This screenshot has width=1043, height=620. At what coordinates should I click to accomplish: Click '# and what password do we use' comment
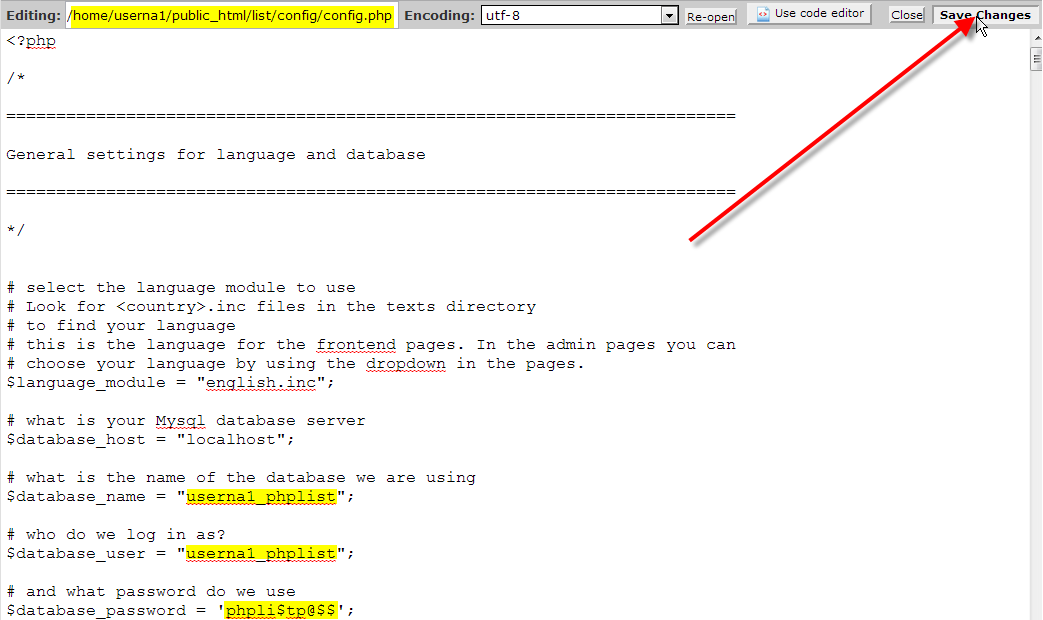point(151,591)
